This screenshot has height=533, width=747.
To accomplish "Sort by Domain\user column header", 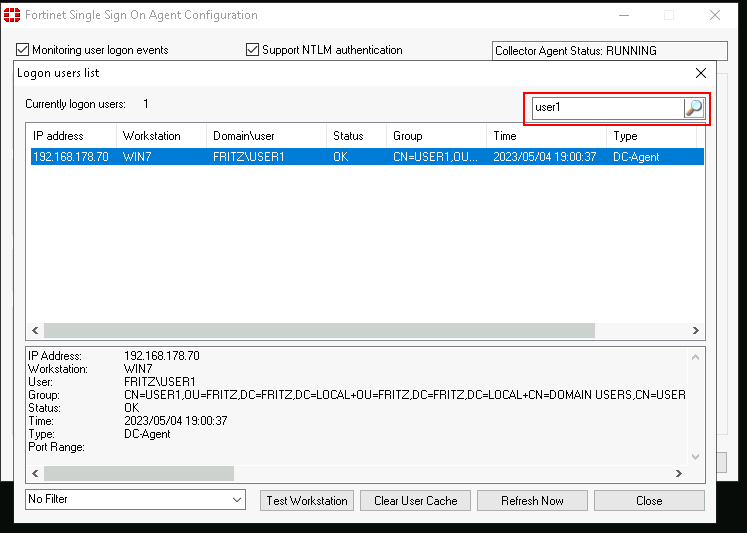I will [267, 136].
